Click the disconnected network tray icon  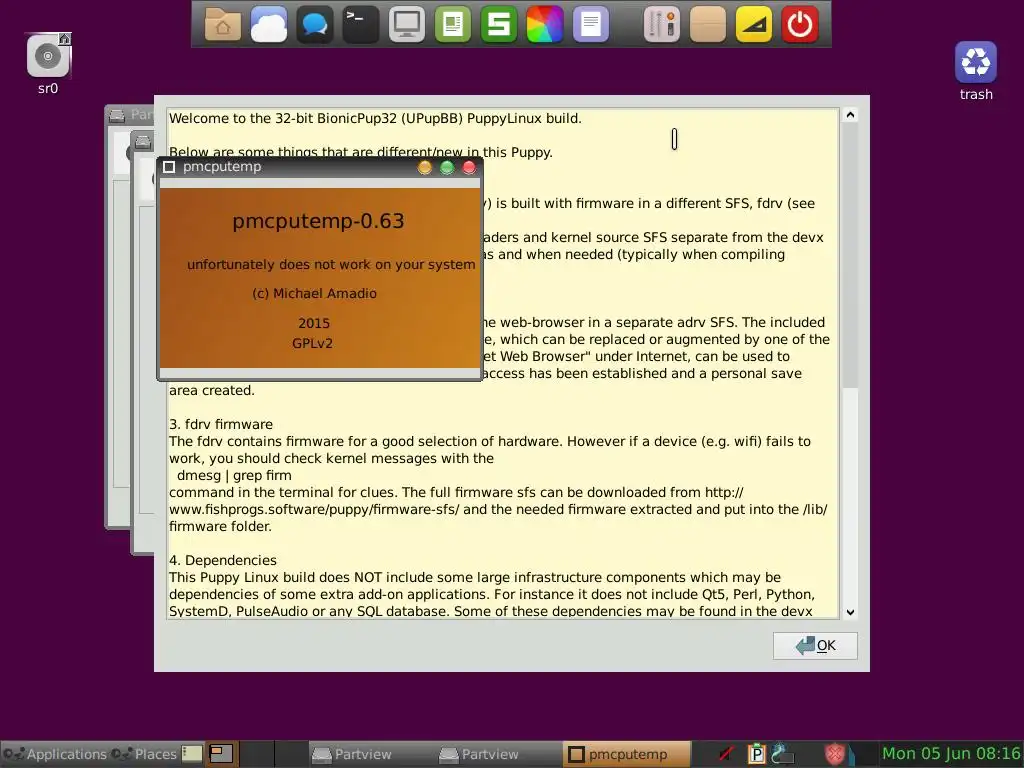(726, 754)
